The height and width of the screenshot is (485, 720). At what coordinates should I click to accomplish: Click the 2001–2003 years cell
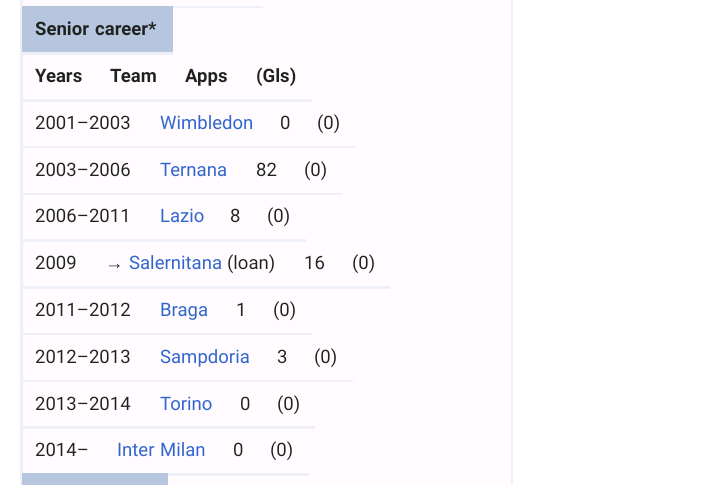(82, 123)
